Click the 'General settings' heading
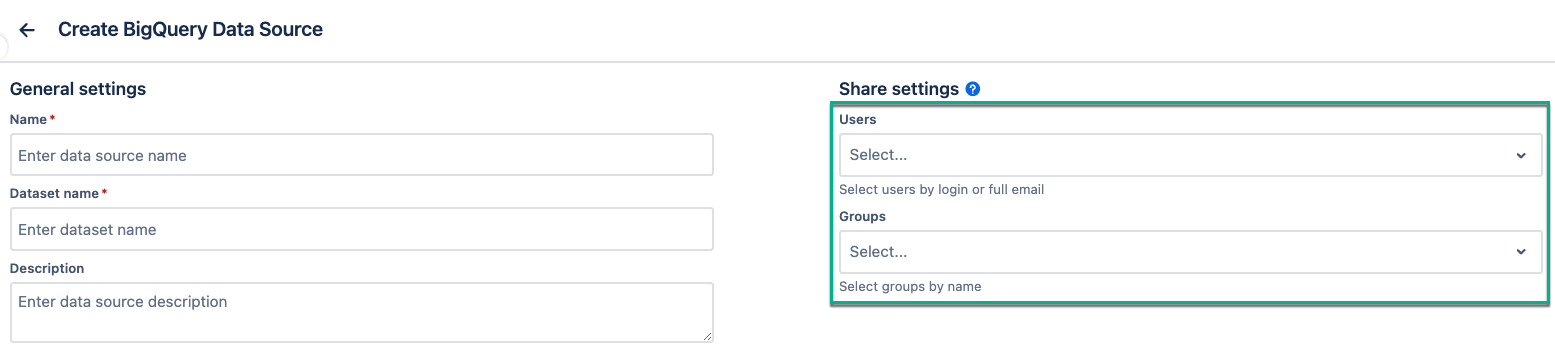Viewport: 1555px width, 364px height. pyautogui.click(x=78, y=89)
